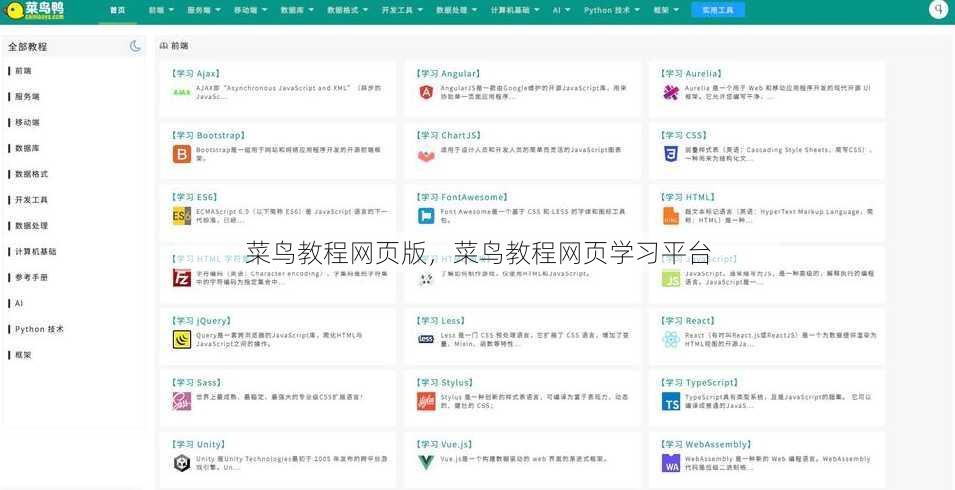The width and height of the screenshot is (955, 490).
Task: Expand the 移动端 top nav dropdown
Action: [250, 10]
